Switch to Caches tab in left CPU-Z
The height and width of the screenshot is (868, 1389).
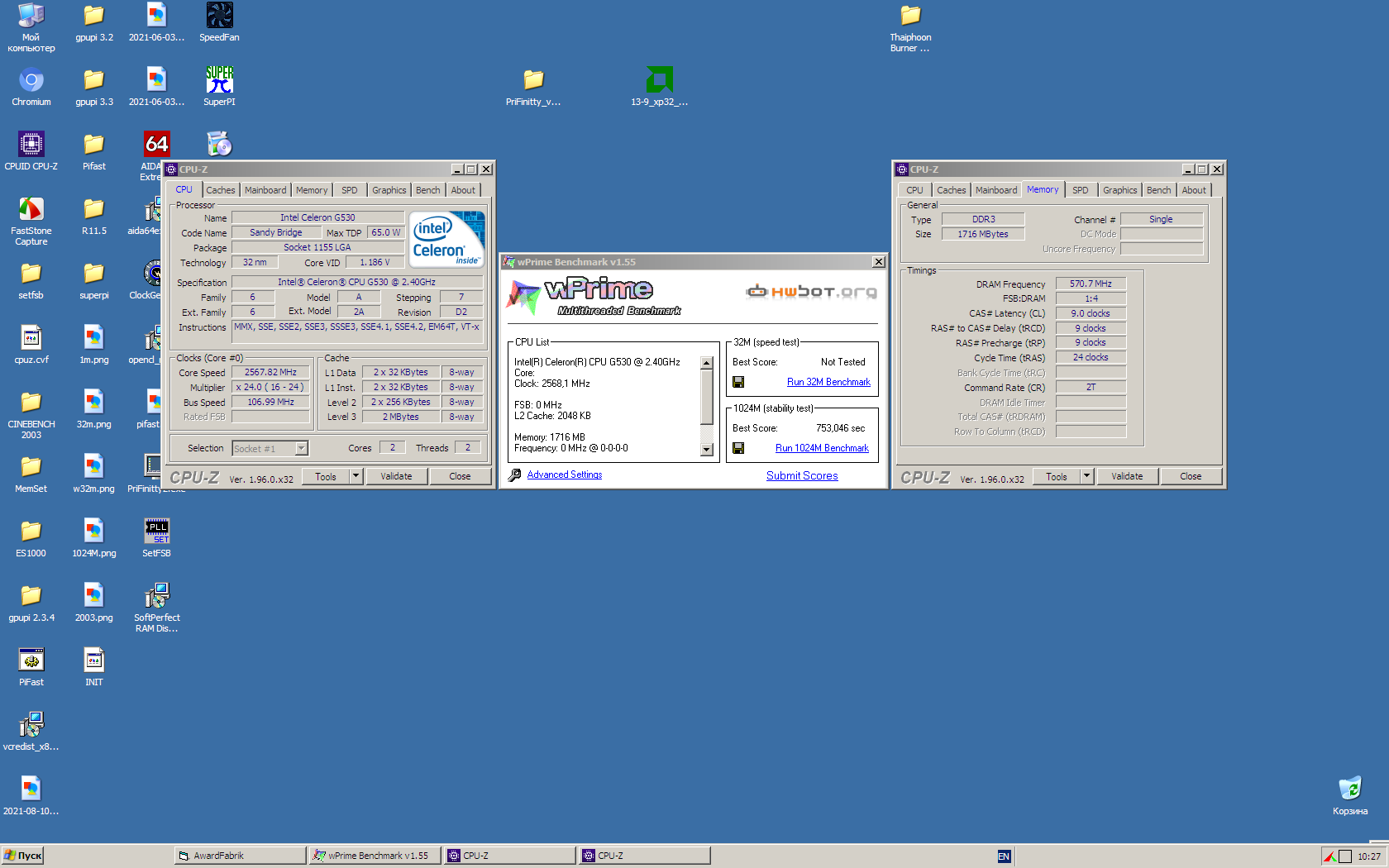[220, 190]
